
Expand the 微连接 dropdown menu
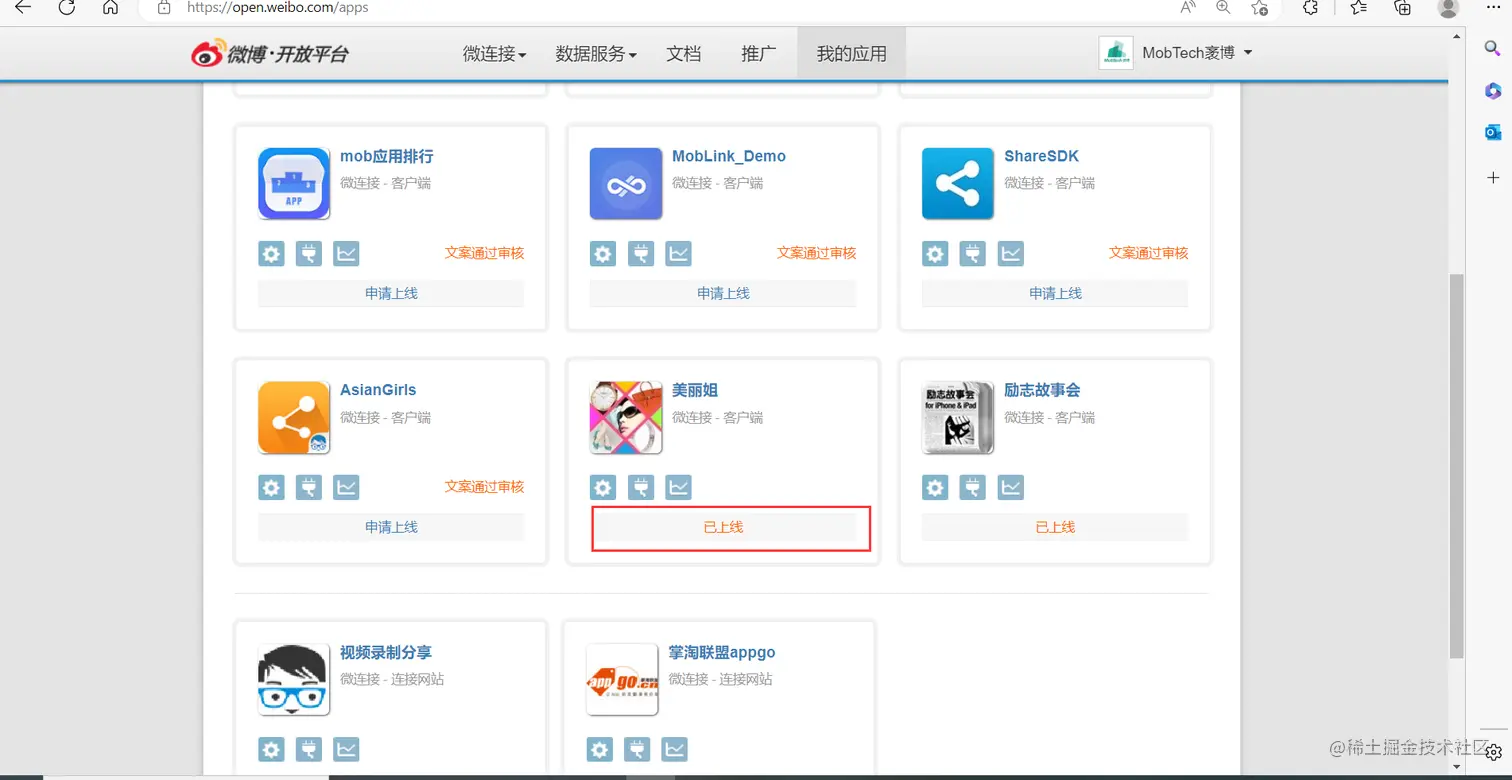click(495, 54)
